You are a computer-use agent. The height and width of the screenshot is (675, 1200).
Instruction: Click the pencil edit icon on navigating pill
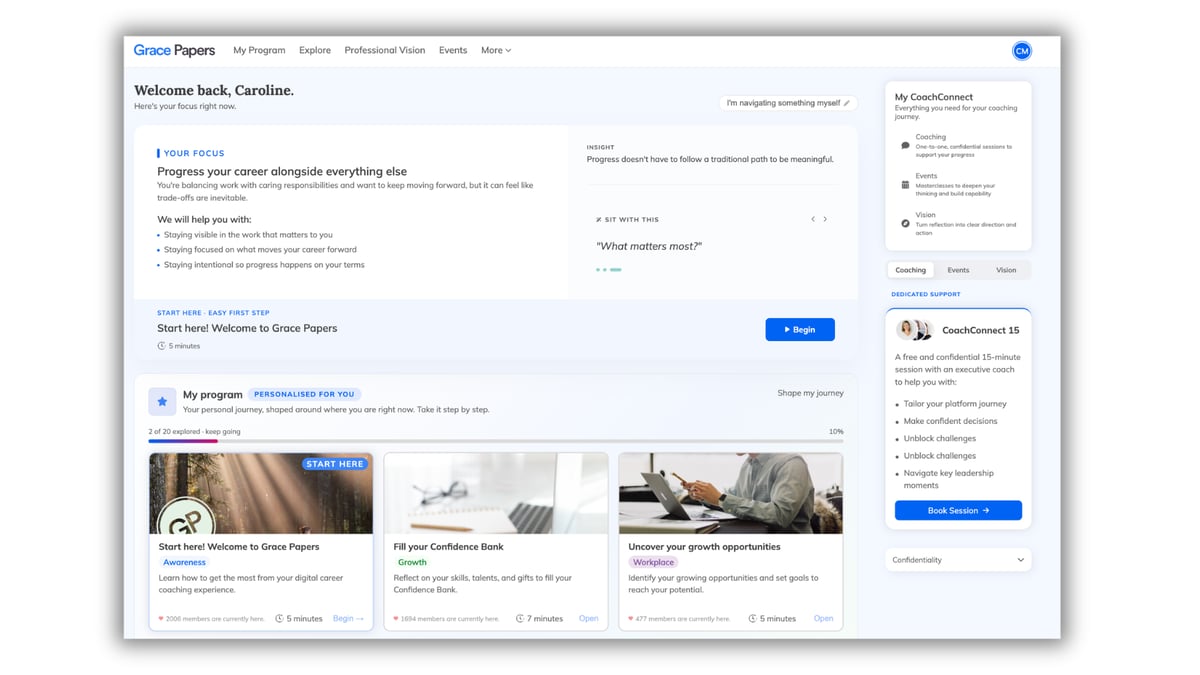click(847, 103)
